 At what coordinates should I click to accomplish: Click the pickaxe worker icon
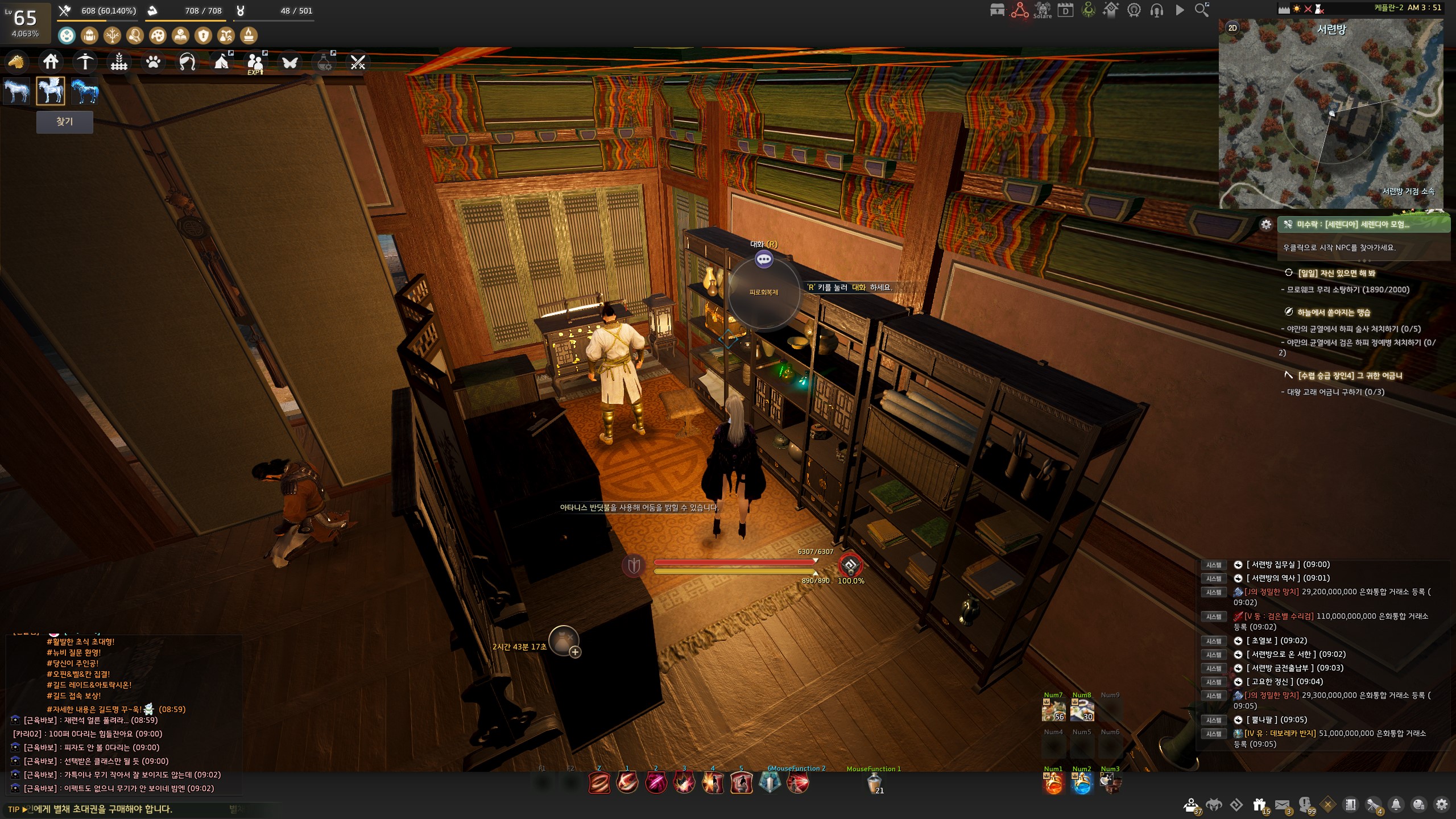coord(85,61)
